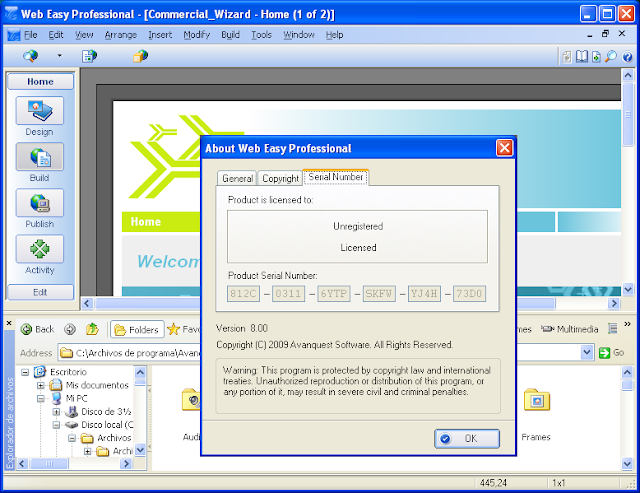Expand the Disco de 3½ tree node
Viewport: 640px width, 493px height.
[56, 412]
